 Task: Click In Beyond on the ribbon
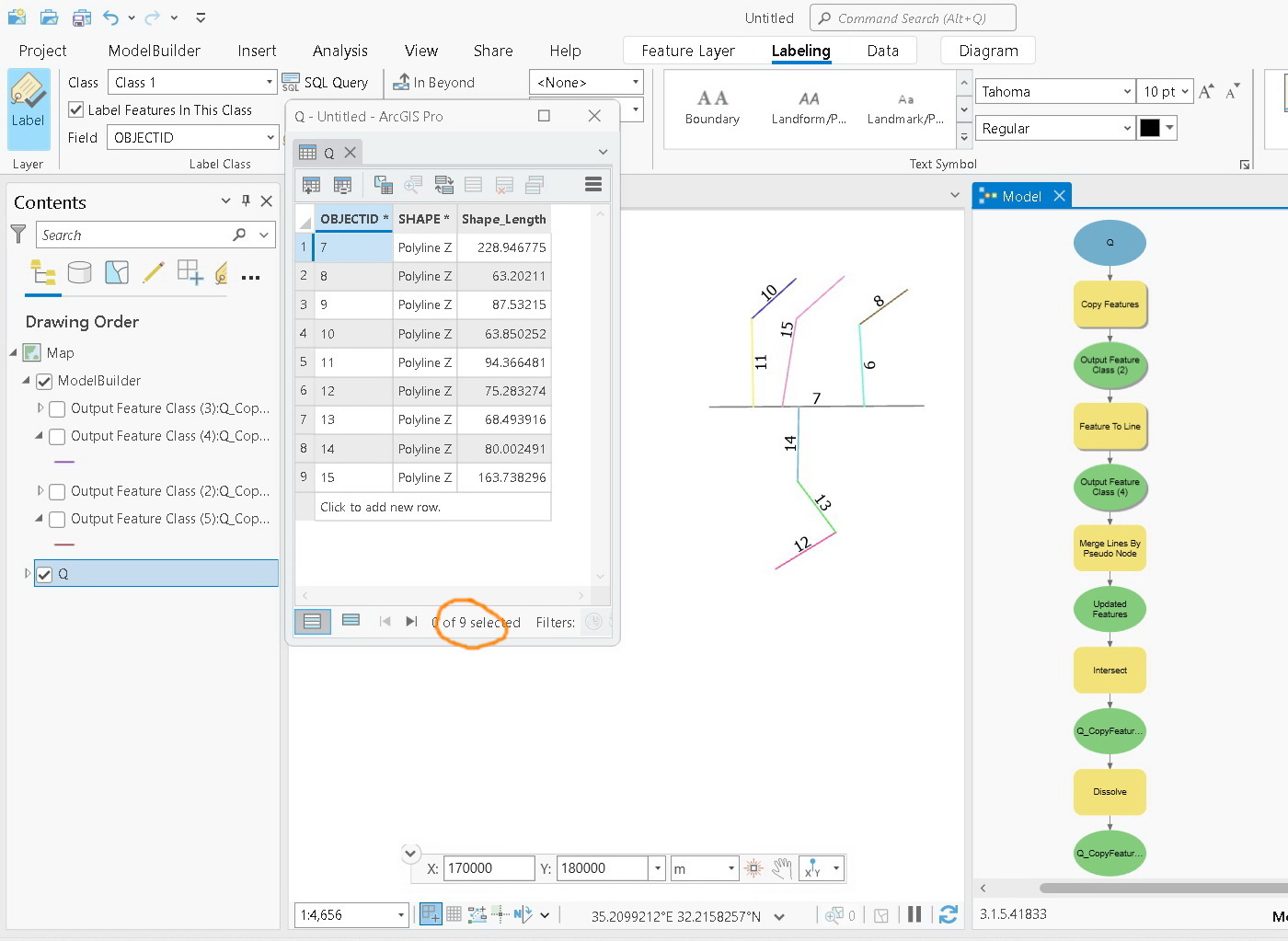[433, 82]
